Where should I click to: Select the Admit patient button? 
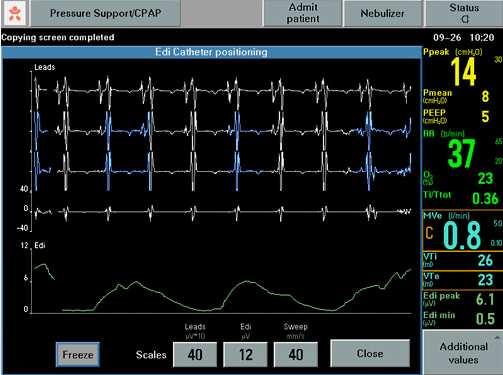303,13
